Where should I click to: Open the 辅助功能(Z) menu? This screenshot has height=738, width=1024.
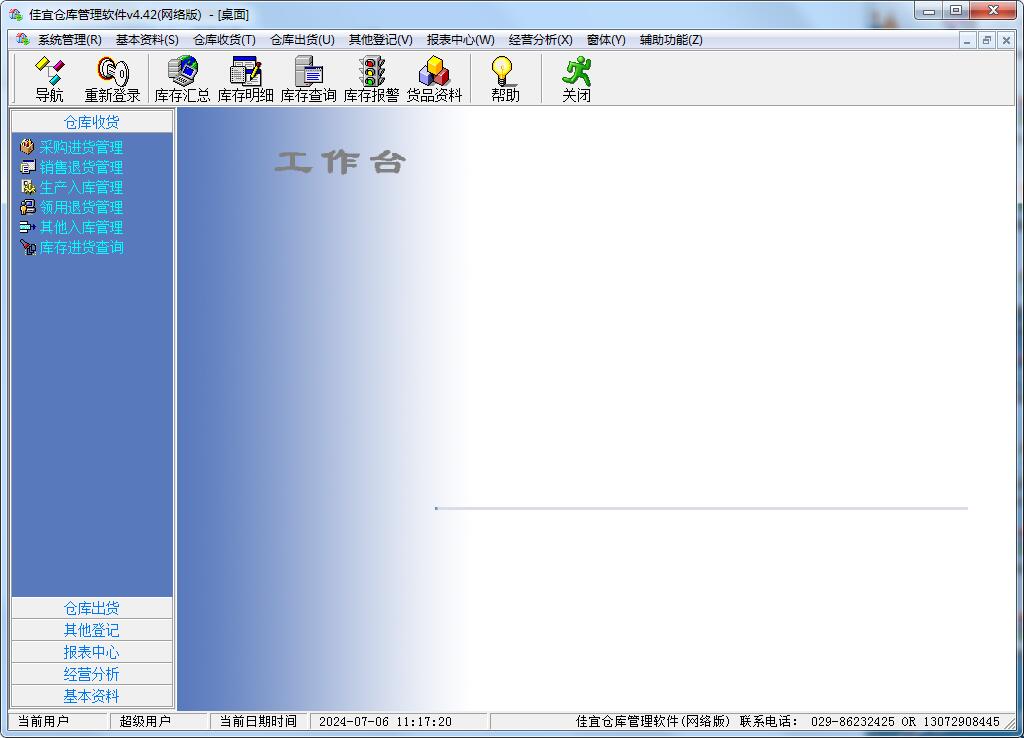(x=671, y=40)
